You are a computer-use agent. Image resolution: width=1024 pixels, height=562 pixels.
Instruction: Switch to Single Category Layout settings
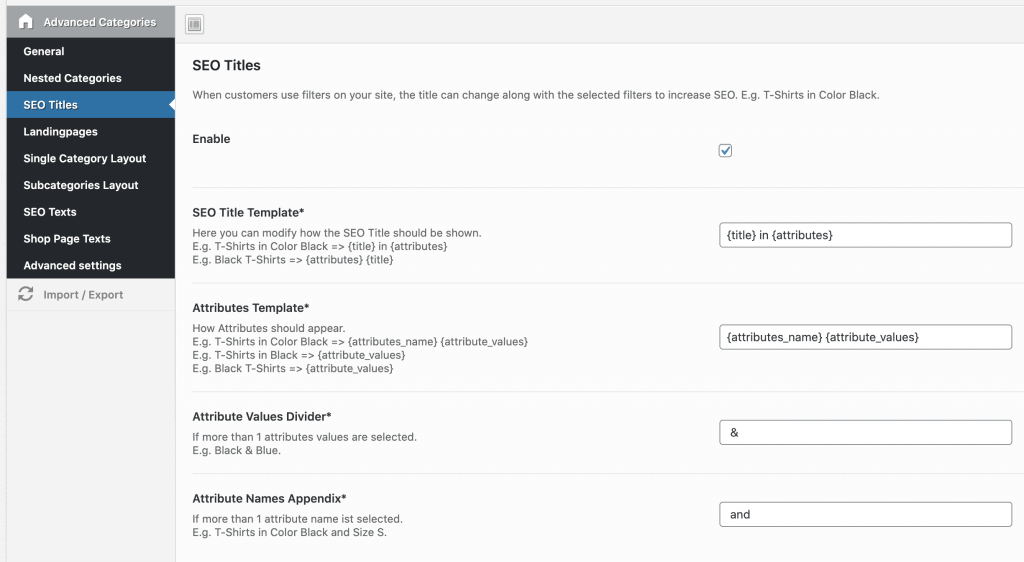point(85,159)
